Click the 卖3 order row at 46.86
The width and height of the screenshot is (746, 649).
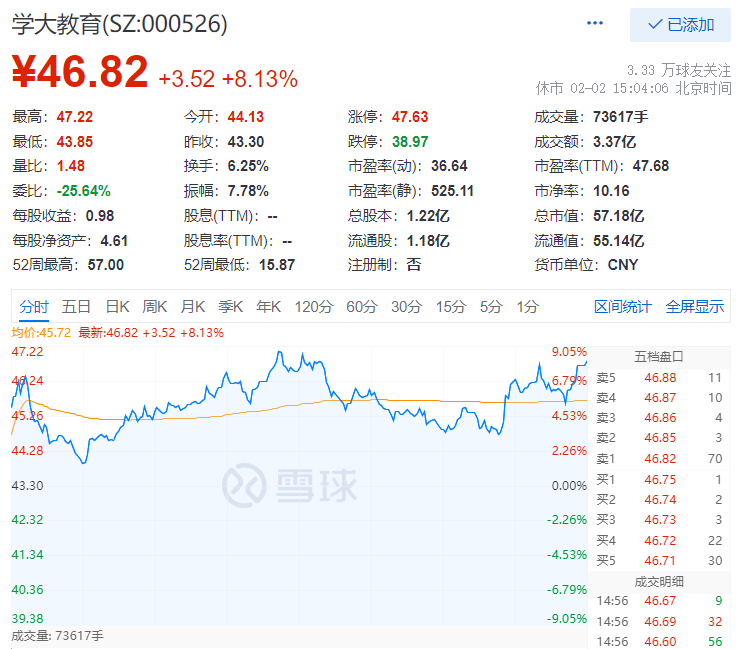click(659, 418)
